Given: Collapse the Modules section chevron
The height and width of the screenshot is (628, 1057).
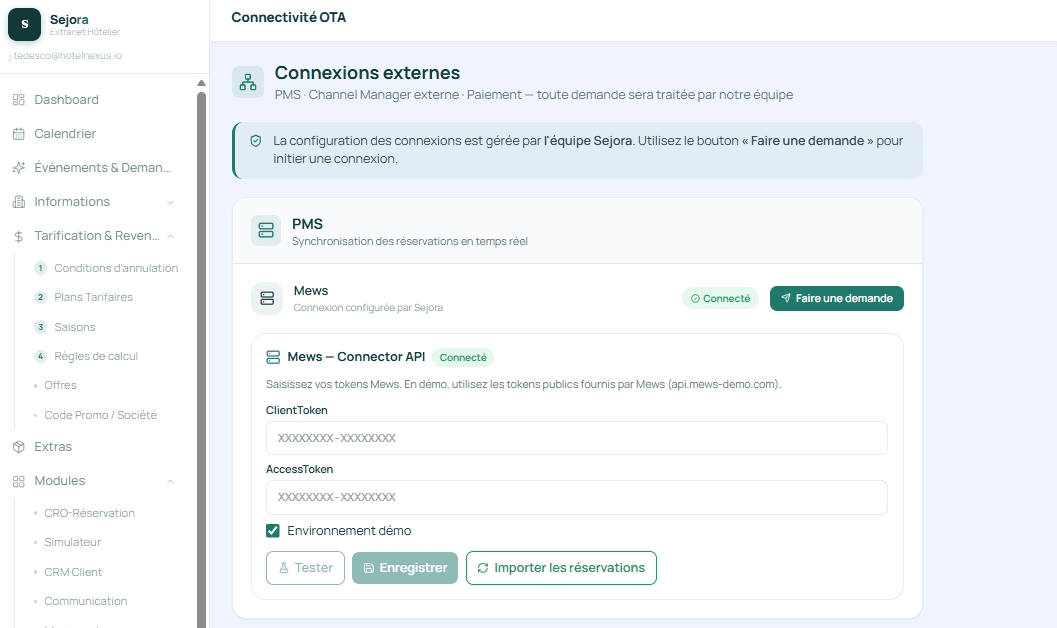Looking at the screenshot, I should (171, 481).
